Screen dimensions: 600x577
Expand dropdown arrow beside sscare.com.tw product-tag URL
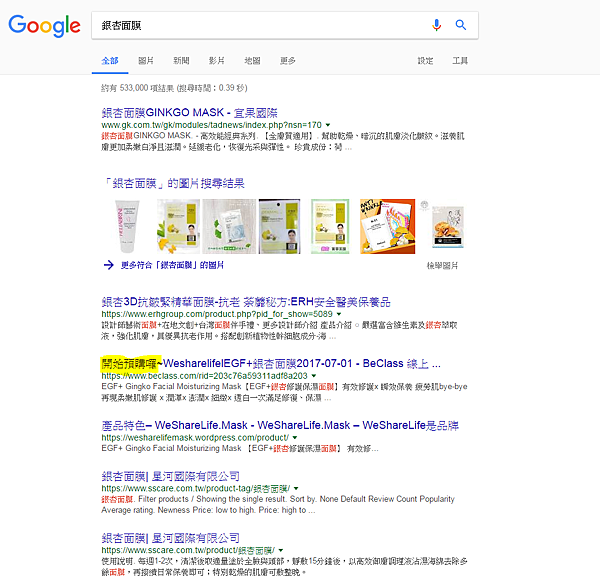pyautogui.click(x=296, y=489)
